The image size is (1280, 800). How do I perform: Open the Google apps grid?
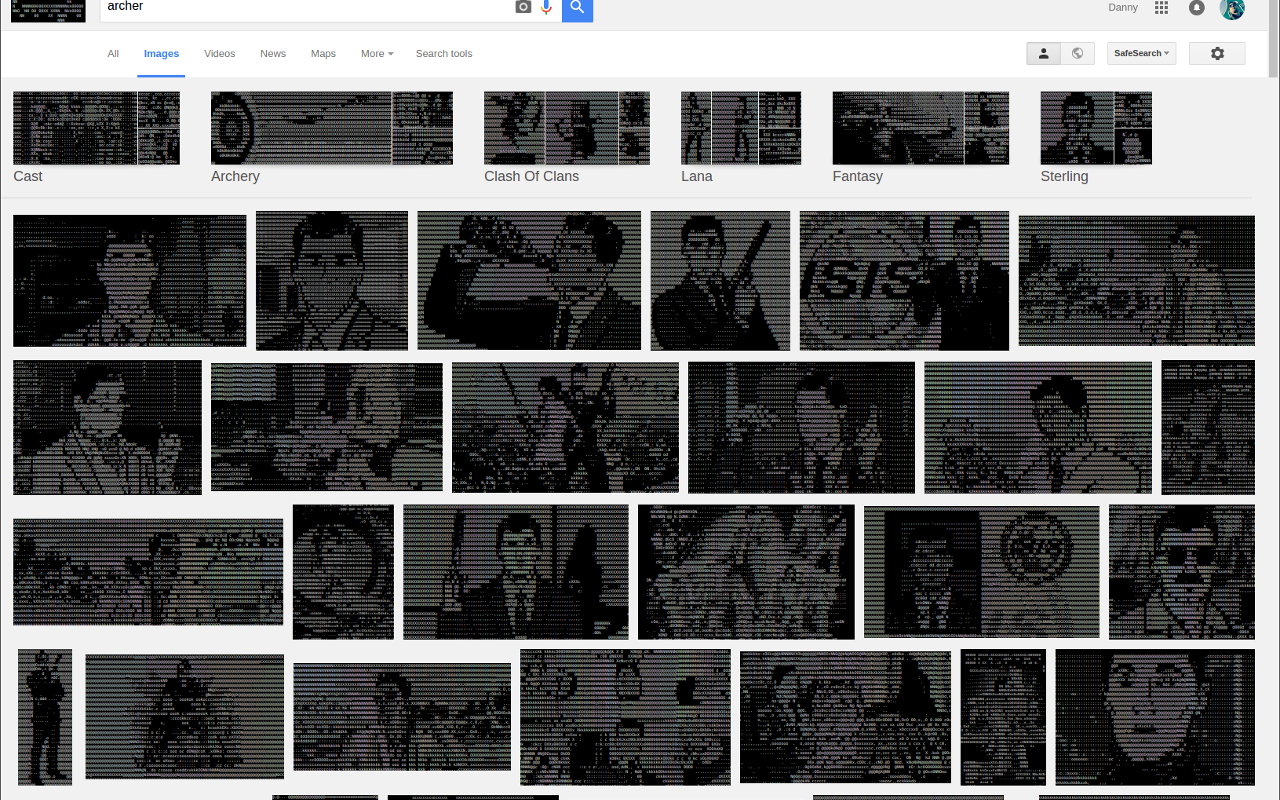point(1161,7)
